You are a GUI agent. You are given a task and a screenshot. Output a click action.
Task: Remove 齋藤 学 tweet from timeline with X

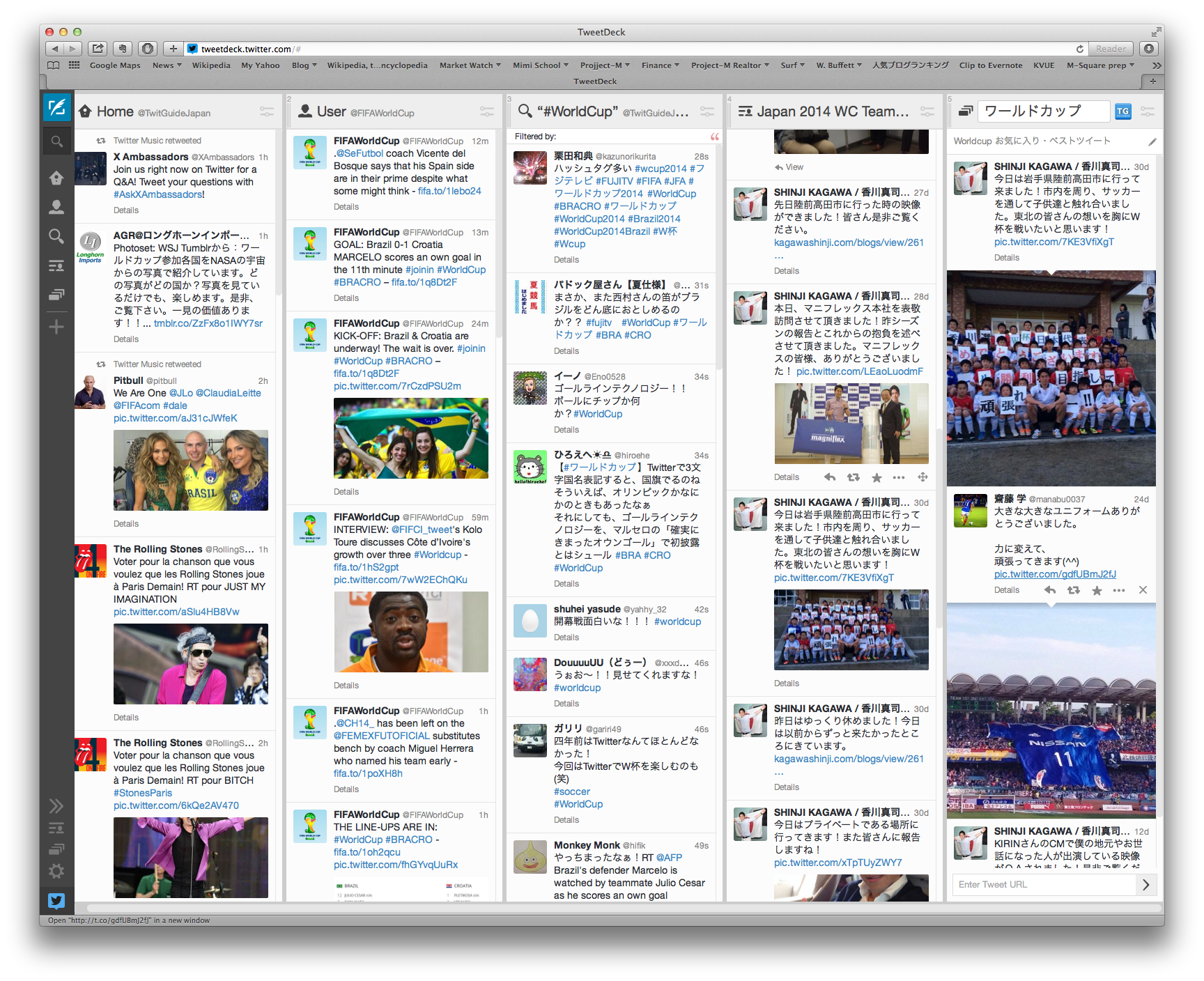[x=1143, y=590]
